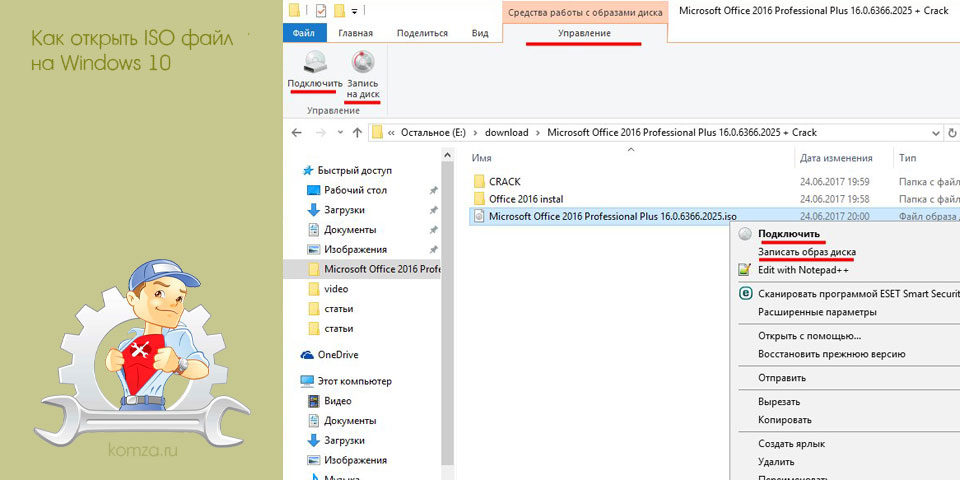Viewport: 960px width, 480px height.
Task: Click the Быстрый доступ star icon
Action: (309, 171)
